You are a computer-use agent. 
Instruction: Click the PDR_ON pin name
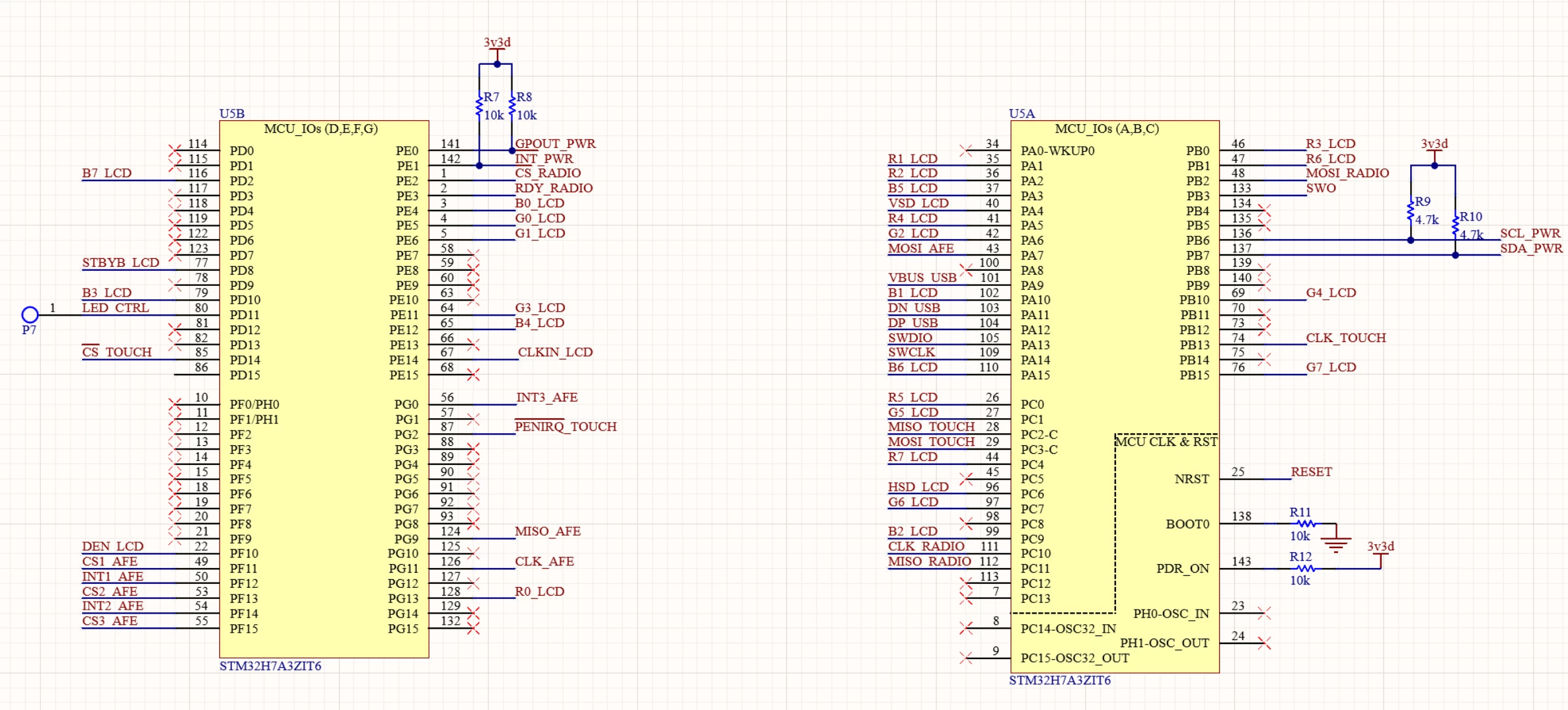pos(1183,569)
